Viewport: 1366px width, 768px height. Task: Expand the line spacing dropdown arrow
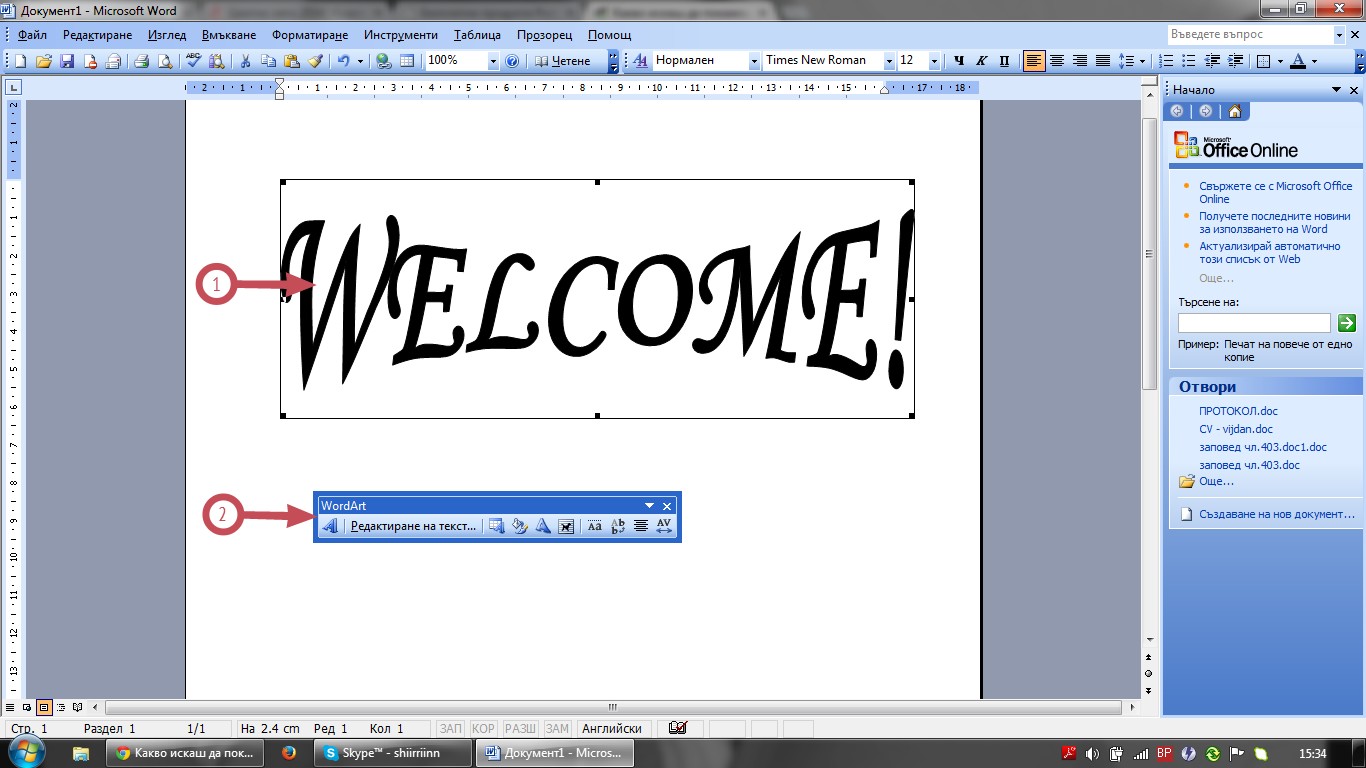[1142, 61]
